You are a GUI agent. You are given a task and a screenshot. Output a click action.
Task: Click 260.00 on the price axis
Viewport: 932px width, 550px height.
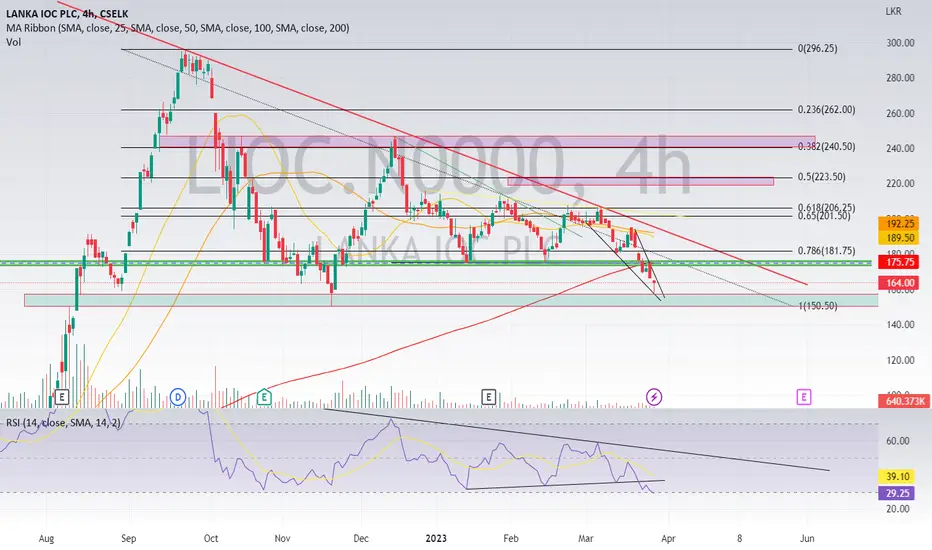point(900,113)
